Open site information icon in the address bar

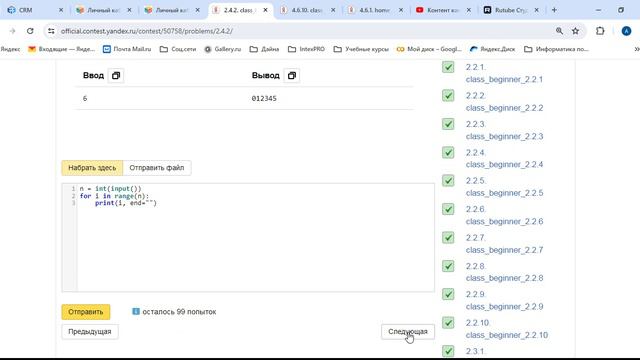(51, 31)
